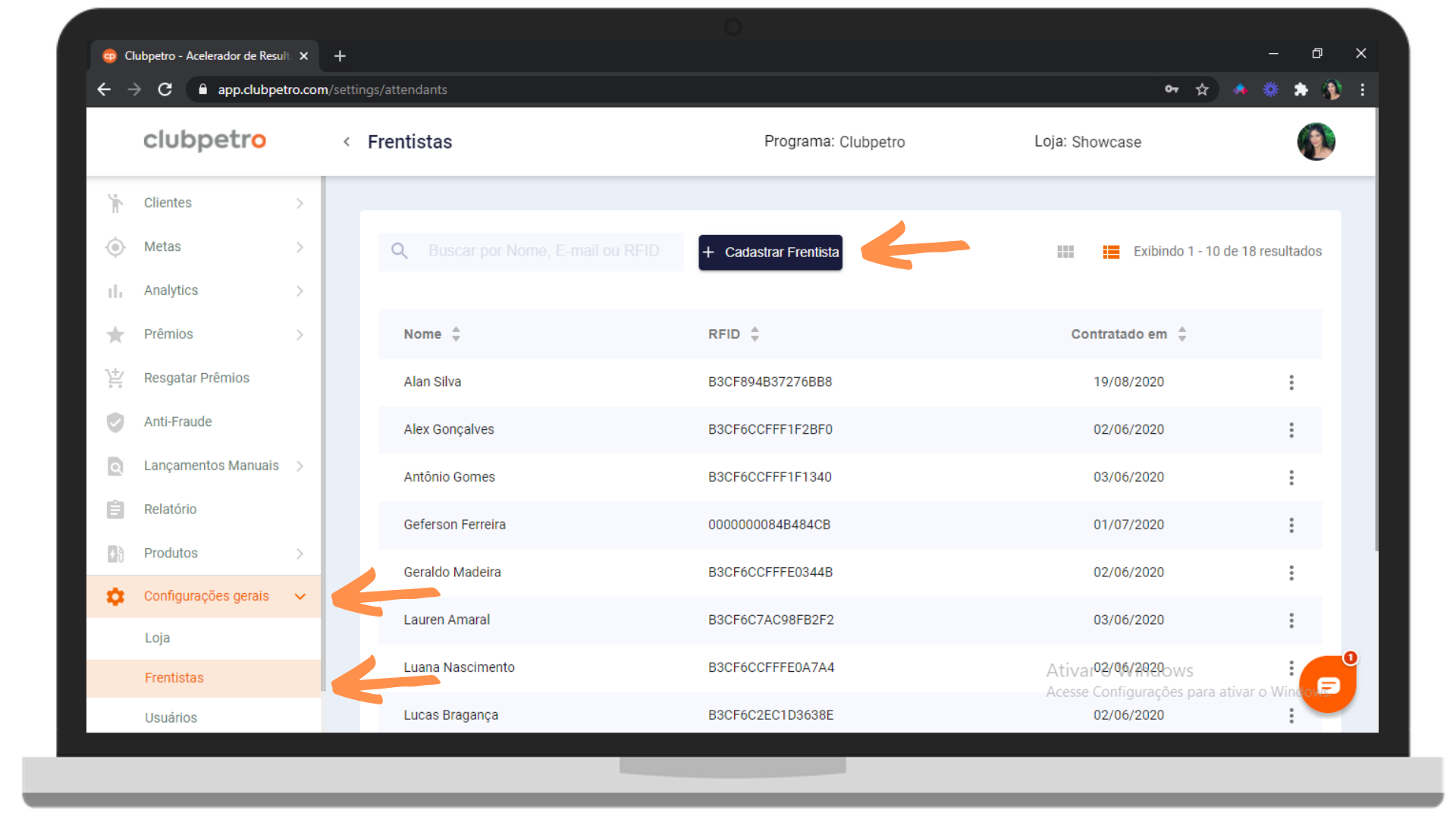
Task: Bookmark page with star icon
Action: pos(1202,89)
